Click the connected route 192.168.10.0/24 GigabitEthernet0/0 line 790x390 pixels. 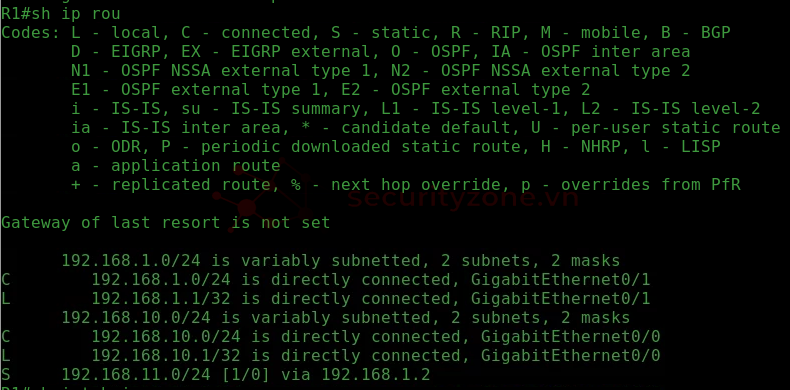[331, 337]
